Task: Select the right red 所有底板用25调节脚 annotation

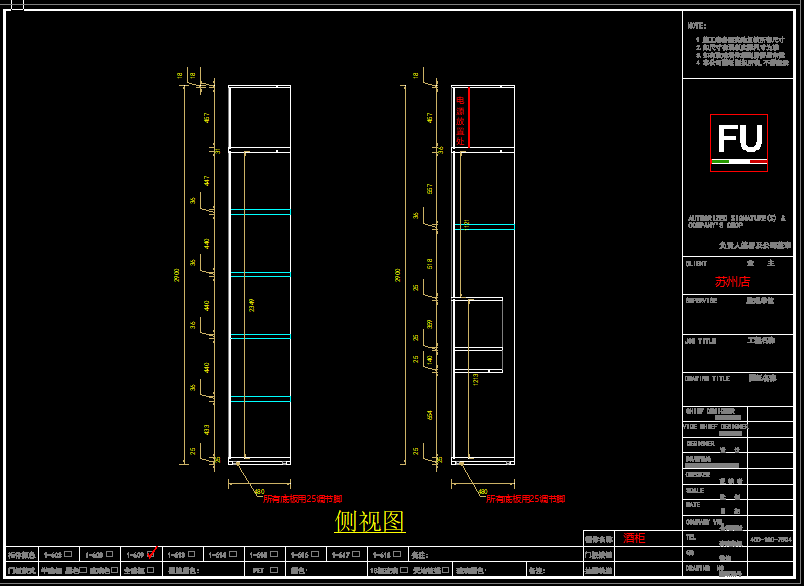Action: point(525,498)
